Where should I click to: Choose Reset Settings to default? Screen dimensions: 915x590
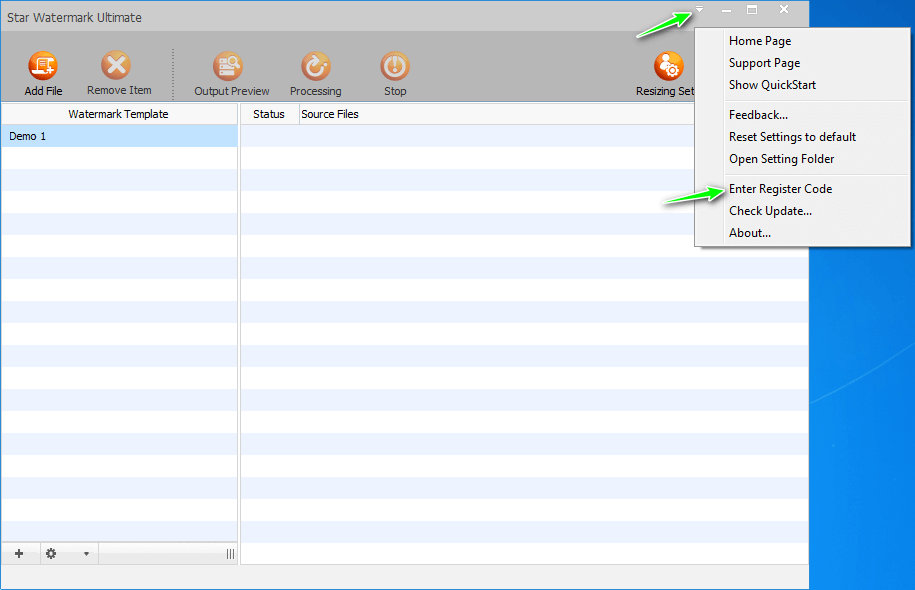(792, 137)
